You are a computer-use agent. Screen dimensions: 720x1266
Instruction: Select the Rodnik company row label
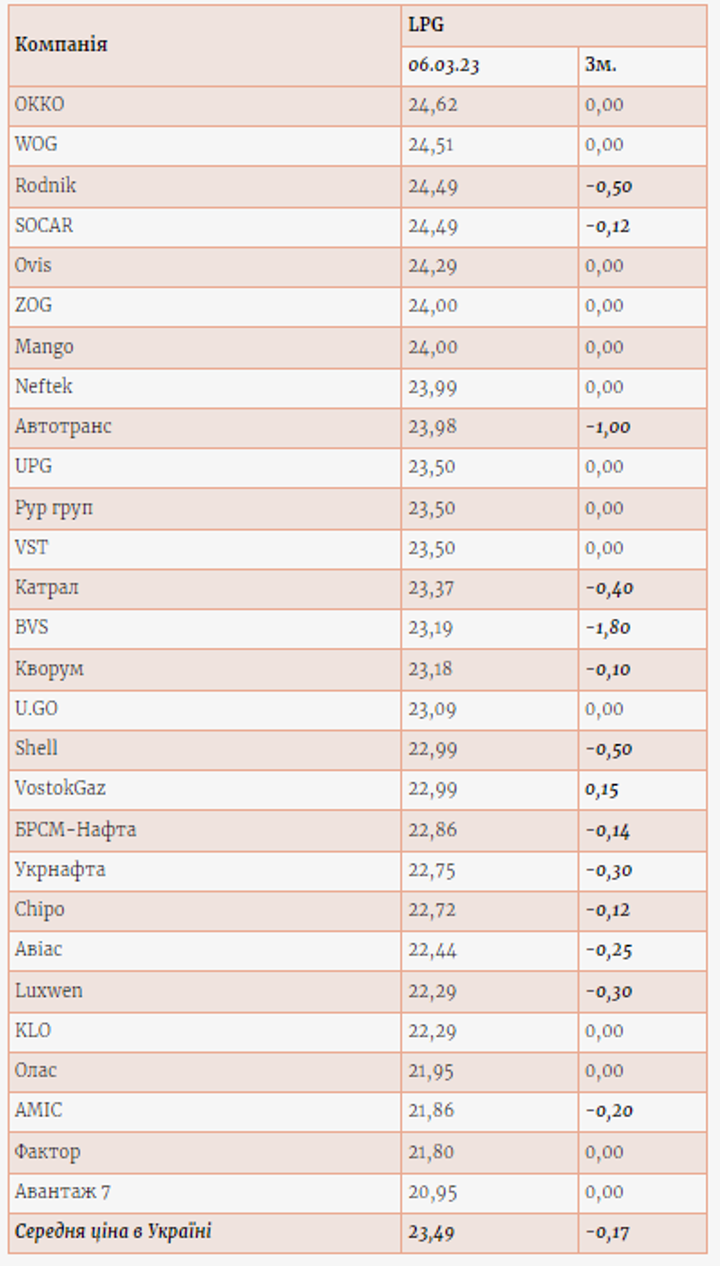(x=45, y=185)
